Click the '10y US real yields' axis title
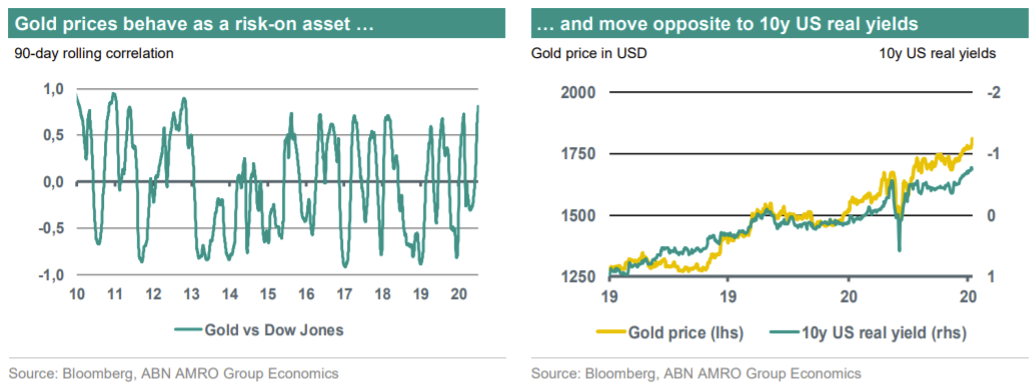 (x=938, y=54)
